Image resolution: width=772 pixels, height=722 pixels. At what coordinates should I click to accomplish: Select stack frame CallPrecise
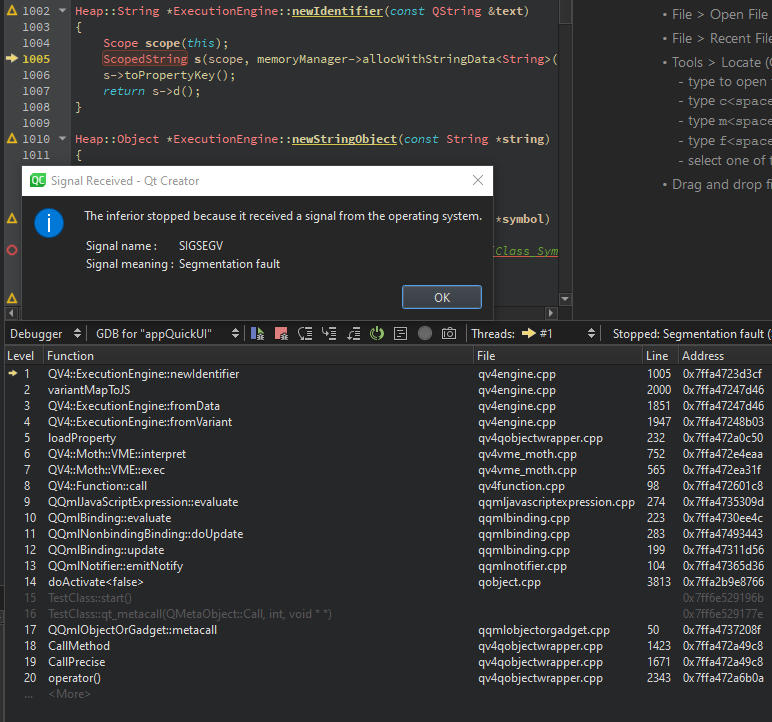389,662
